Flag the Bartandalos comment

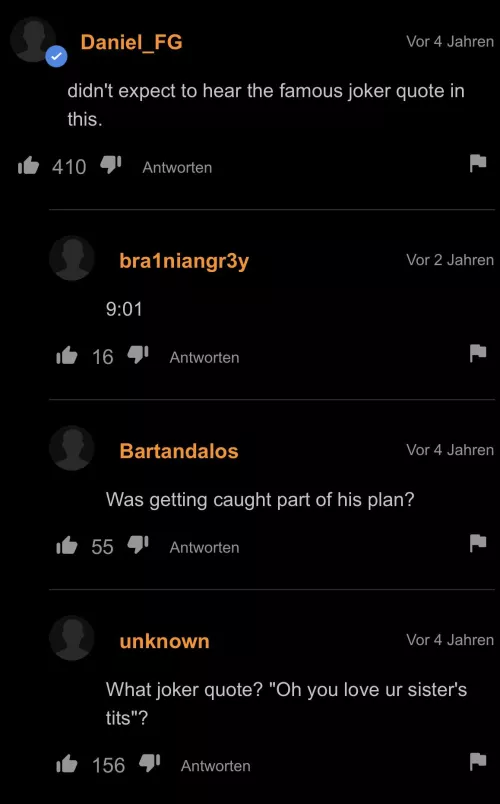pos(477,543)
